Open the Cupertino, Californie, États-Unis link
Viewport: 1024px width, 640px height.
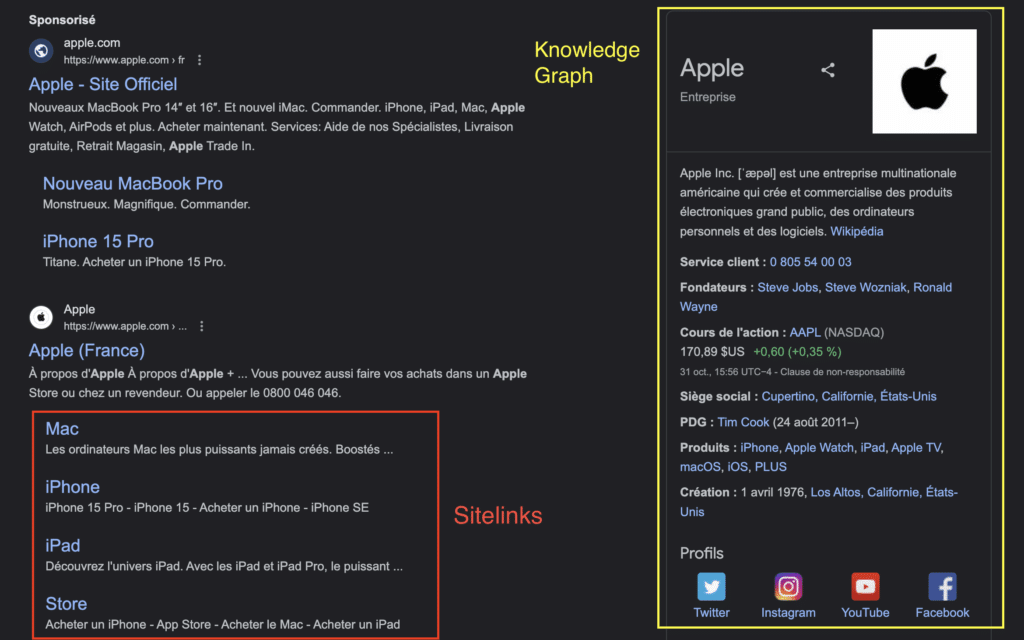pos(849,396)
